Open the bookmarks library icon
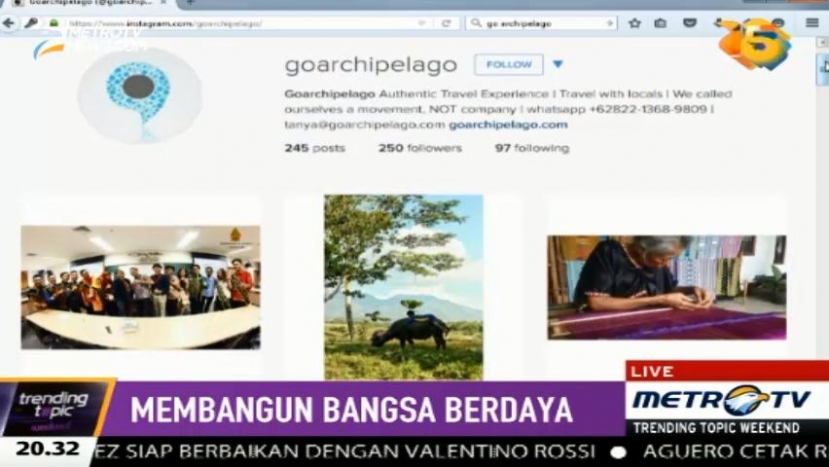This screenshot has width=829, height=467. click(x=660, y=23)
